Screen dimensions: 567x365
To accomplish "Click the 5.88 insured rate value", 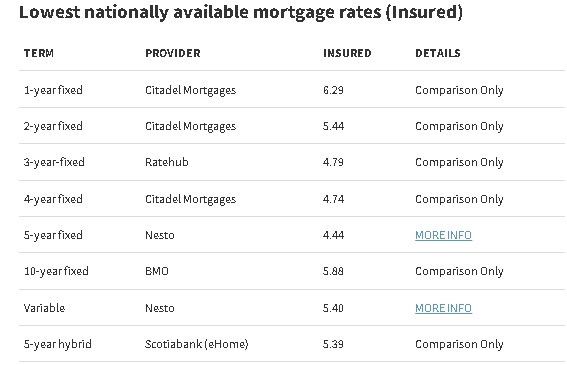I will [333, 271].
